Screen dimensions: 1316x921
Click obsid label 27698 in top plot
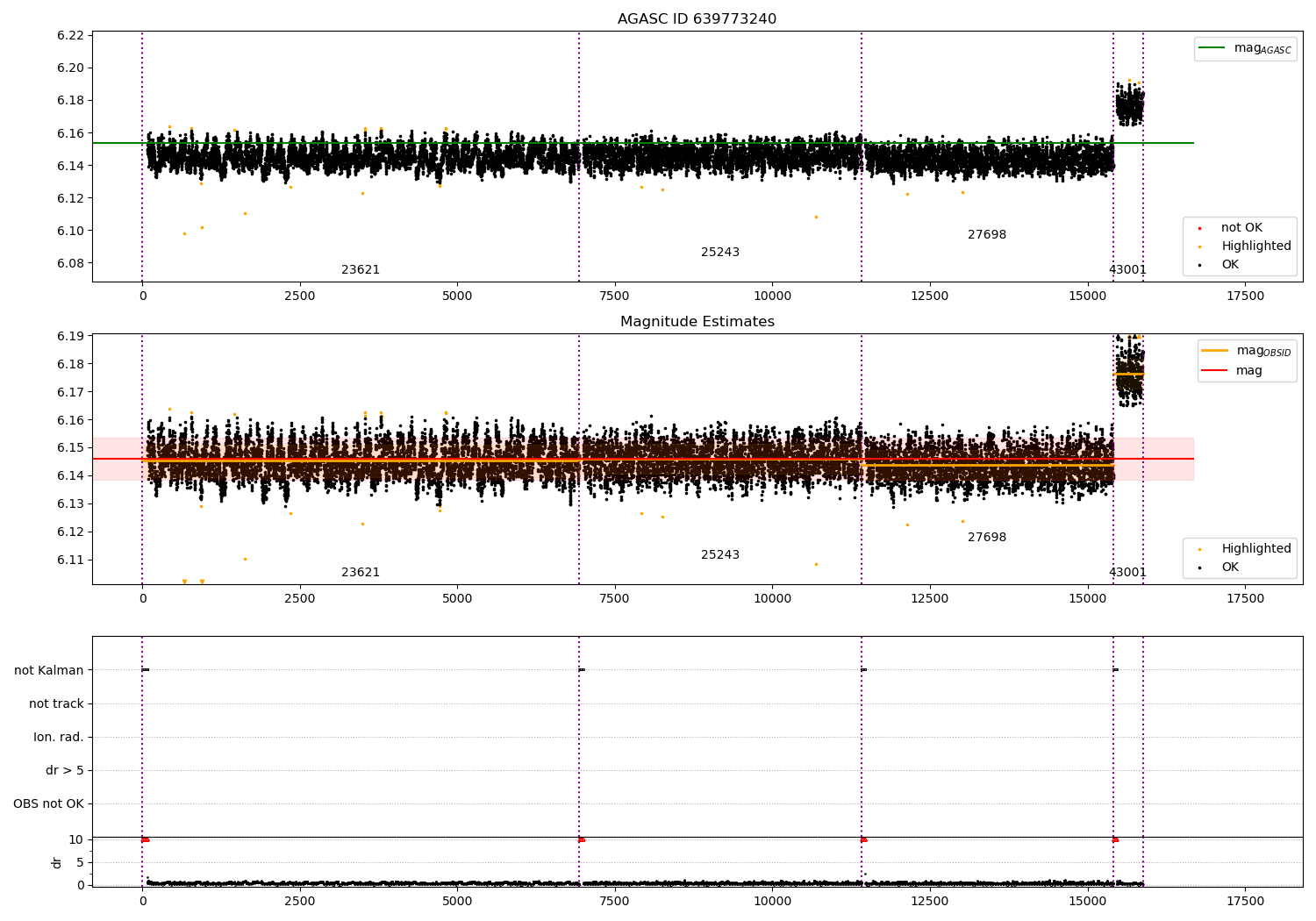point(987,235)
